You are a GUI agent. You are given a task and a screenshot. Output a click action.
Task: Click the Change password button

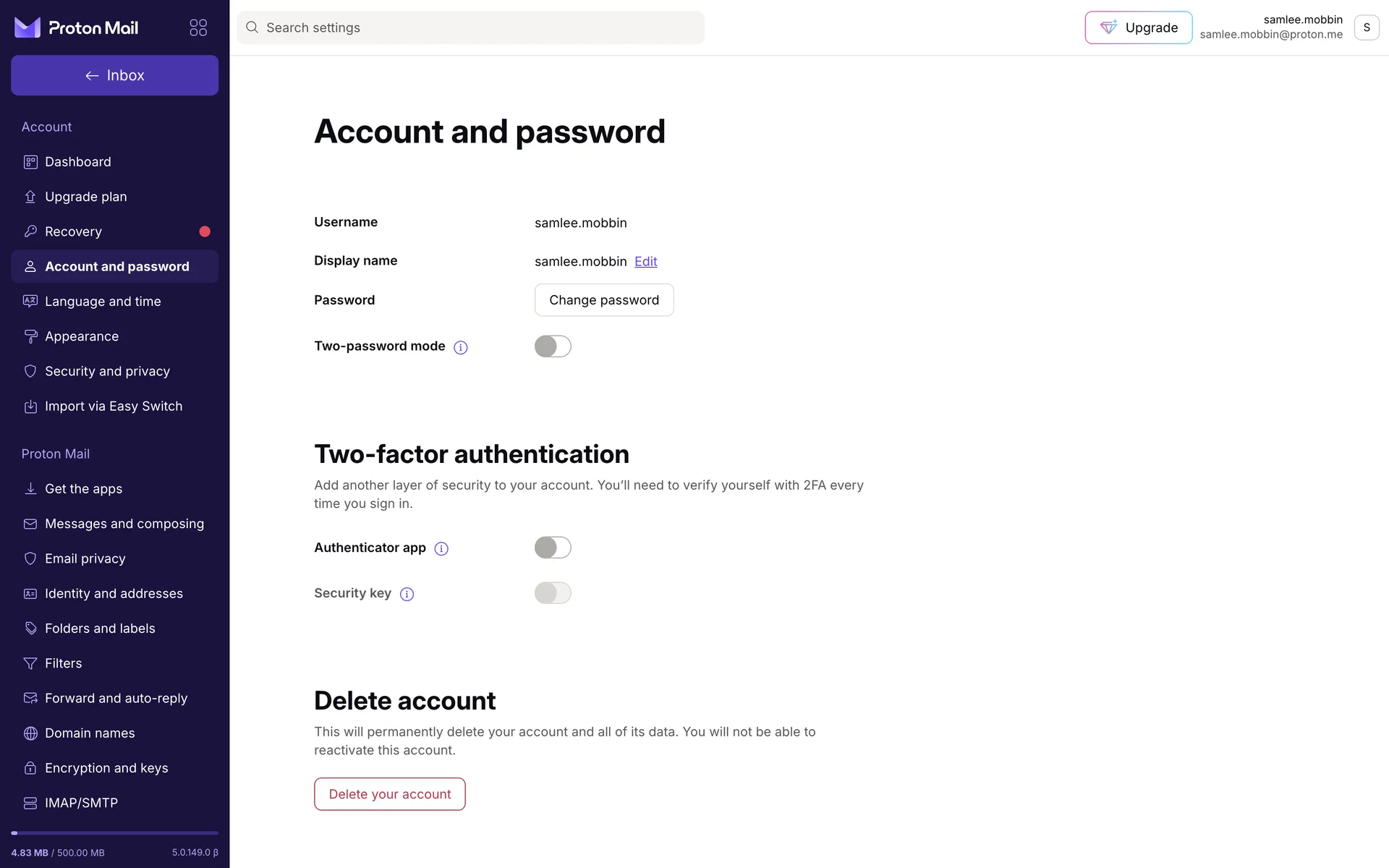coord(604,300)
